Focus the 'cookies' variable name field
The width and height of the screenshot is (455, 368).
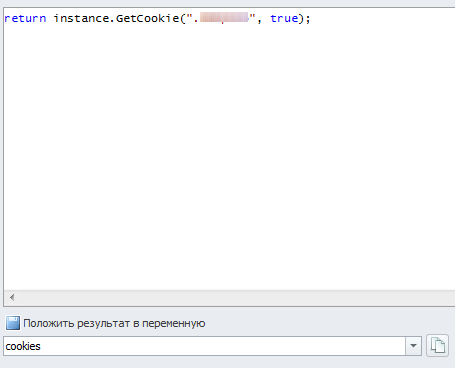[204, 346]
